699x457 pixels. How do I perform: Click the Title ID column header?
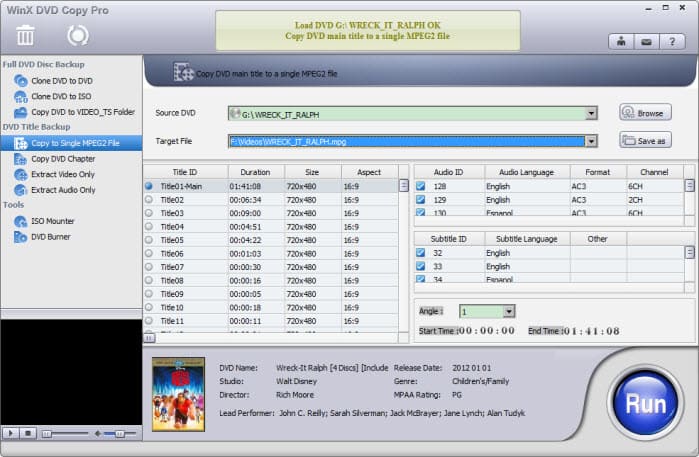[185, 172]
